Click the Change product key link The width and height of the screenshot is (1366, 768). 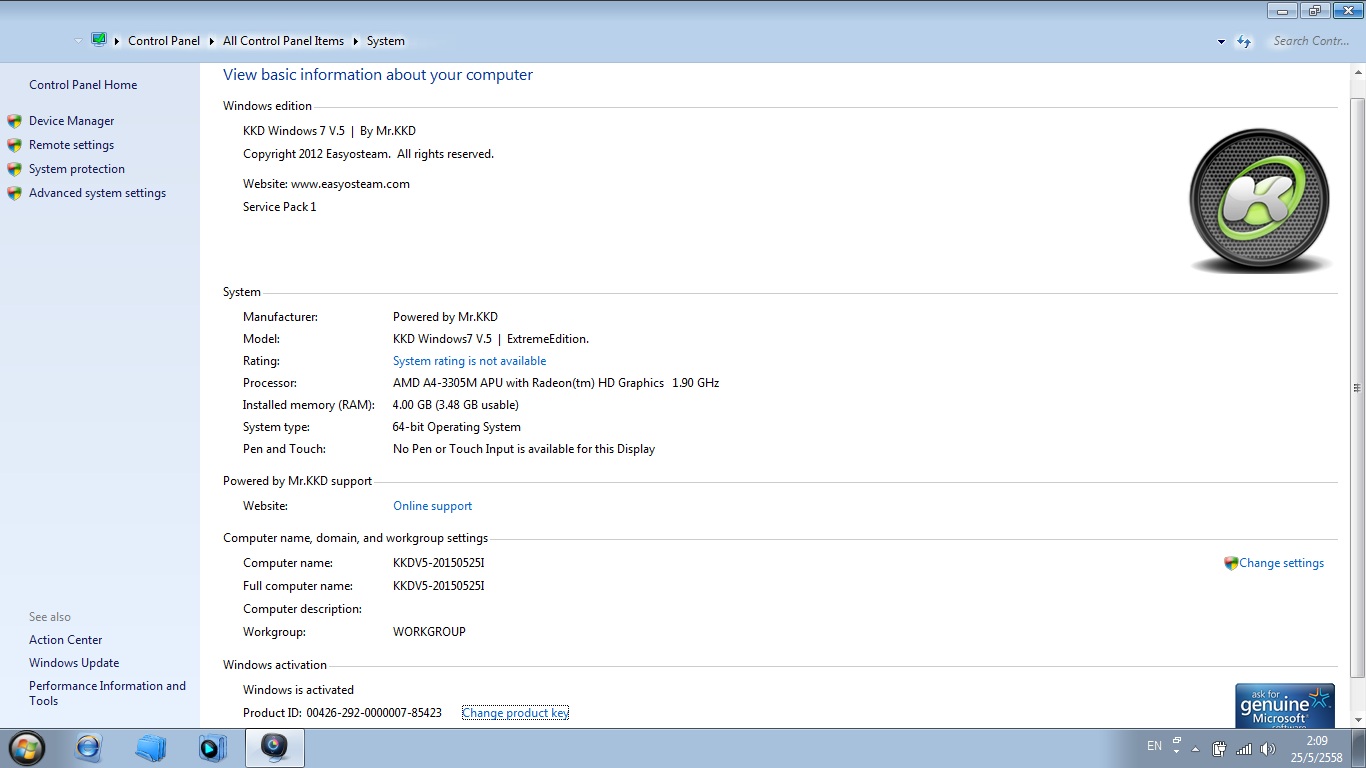tap(515, 713)
